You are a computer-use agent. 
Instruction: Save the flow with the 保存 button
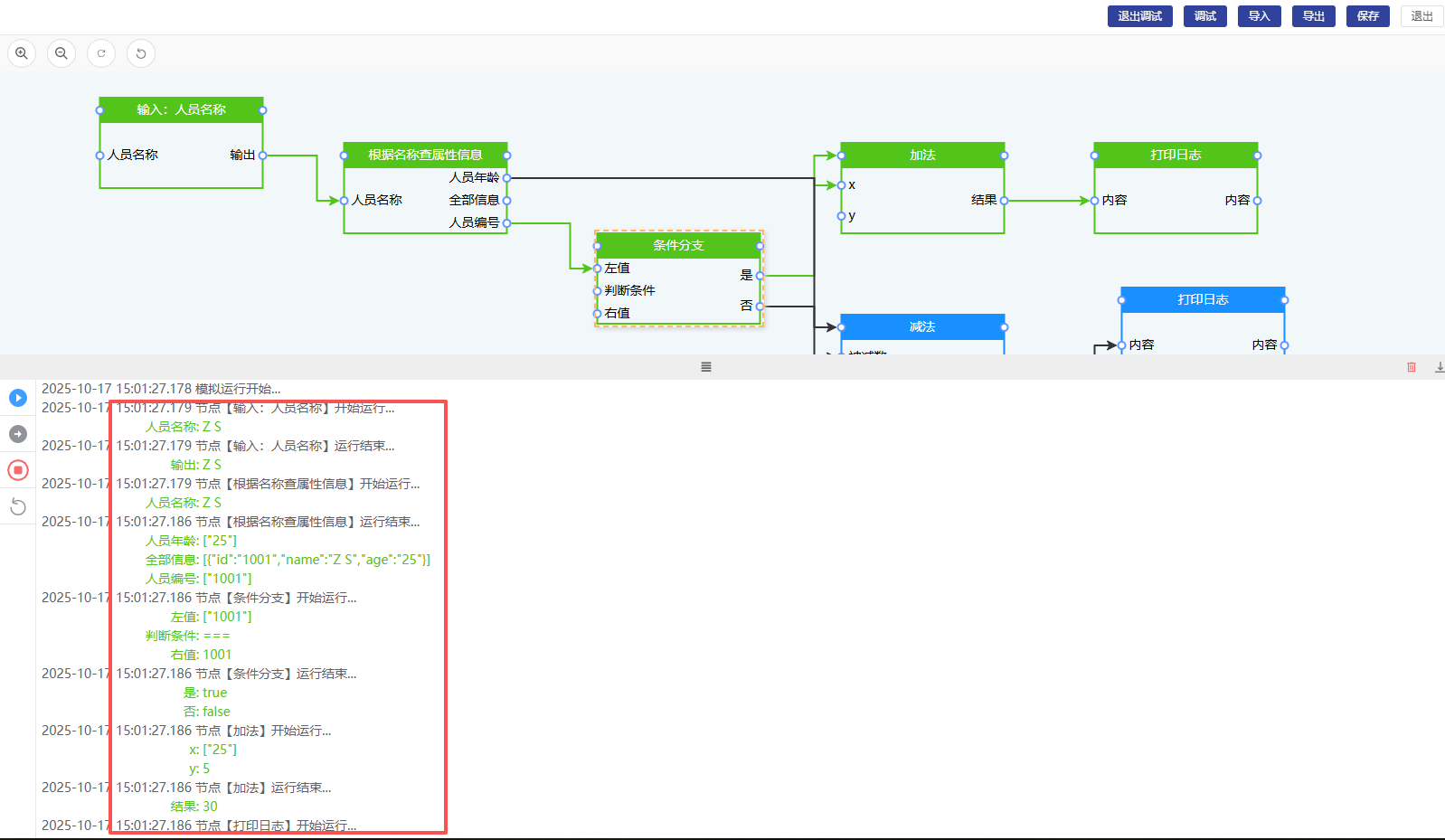1367,16
